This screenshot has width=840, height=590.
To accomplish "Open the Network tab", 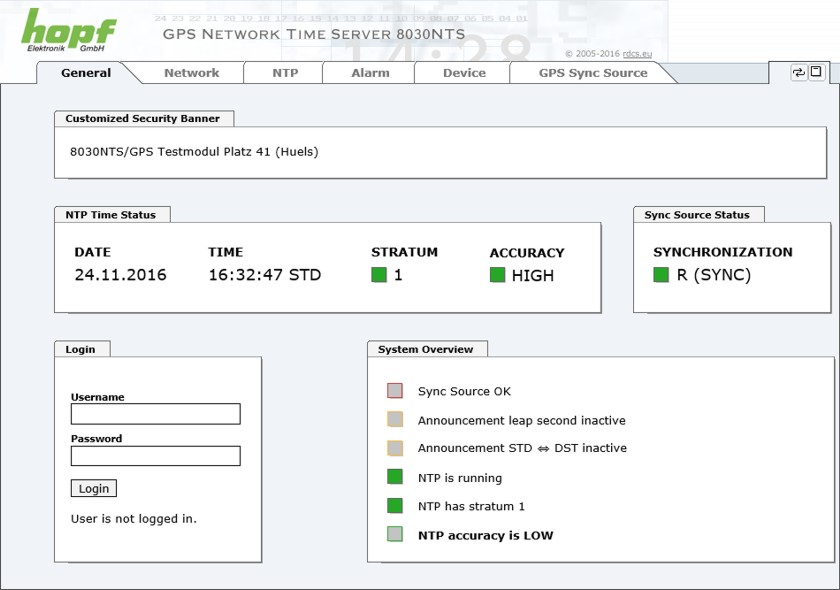I will (x=191, y=73).
